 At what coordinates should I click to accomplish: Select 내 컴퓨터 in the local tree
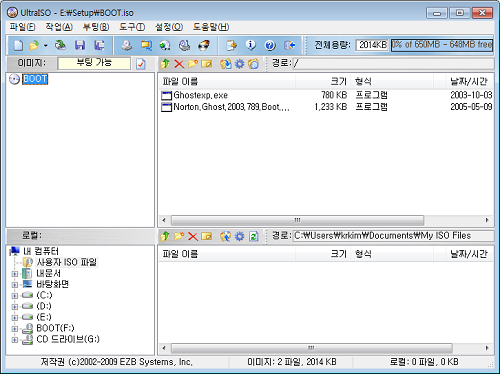click(41, 251)
